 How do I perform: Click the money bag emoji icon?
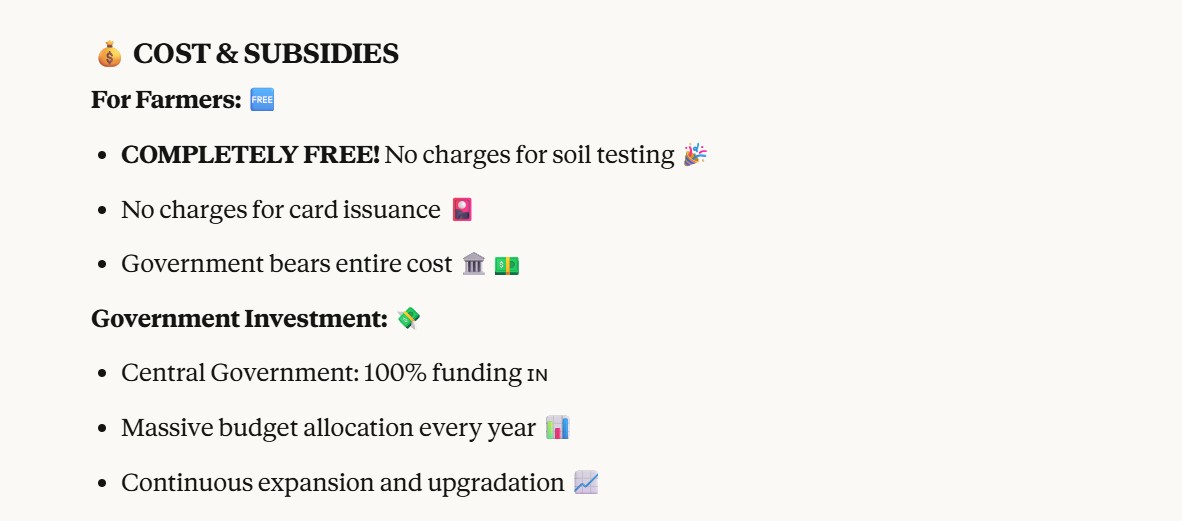[109, 54]
